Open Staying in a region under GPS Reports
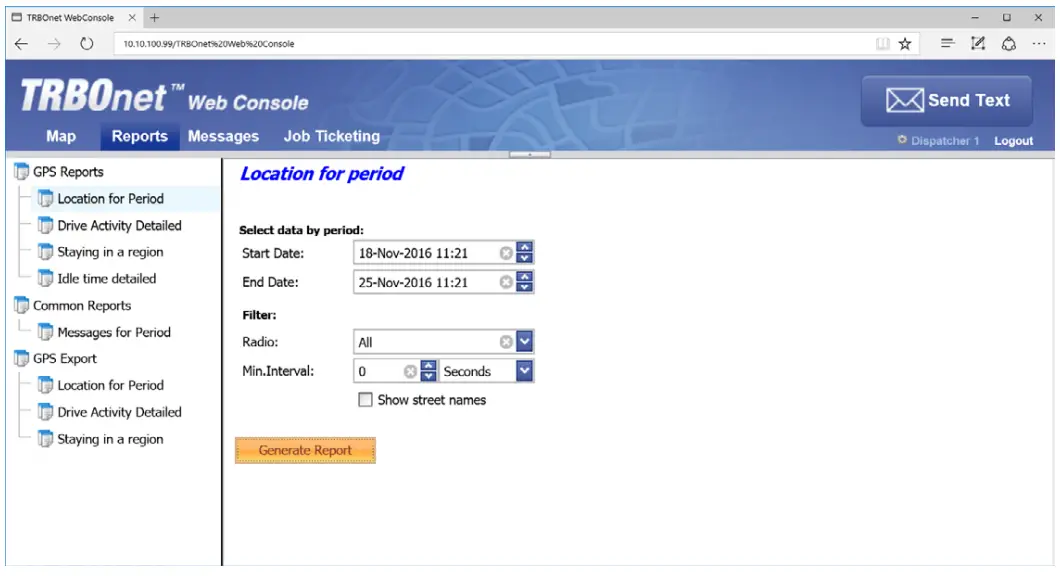Screen dimensions: 1060x576 (x=110, y=252)
